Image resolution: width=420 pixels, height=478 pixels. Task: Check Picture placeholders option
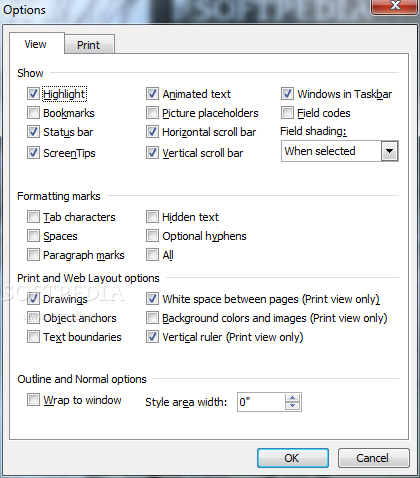(x=152, y=113)
